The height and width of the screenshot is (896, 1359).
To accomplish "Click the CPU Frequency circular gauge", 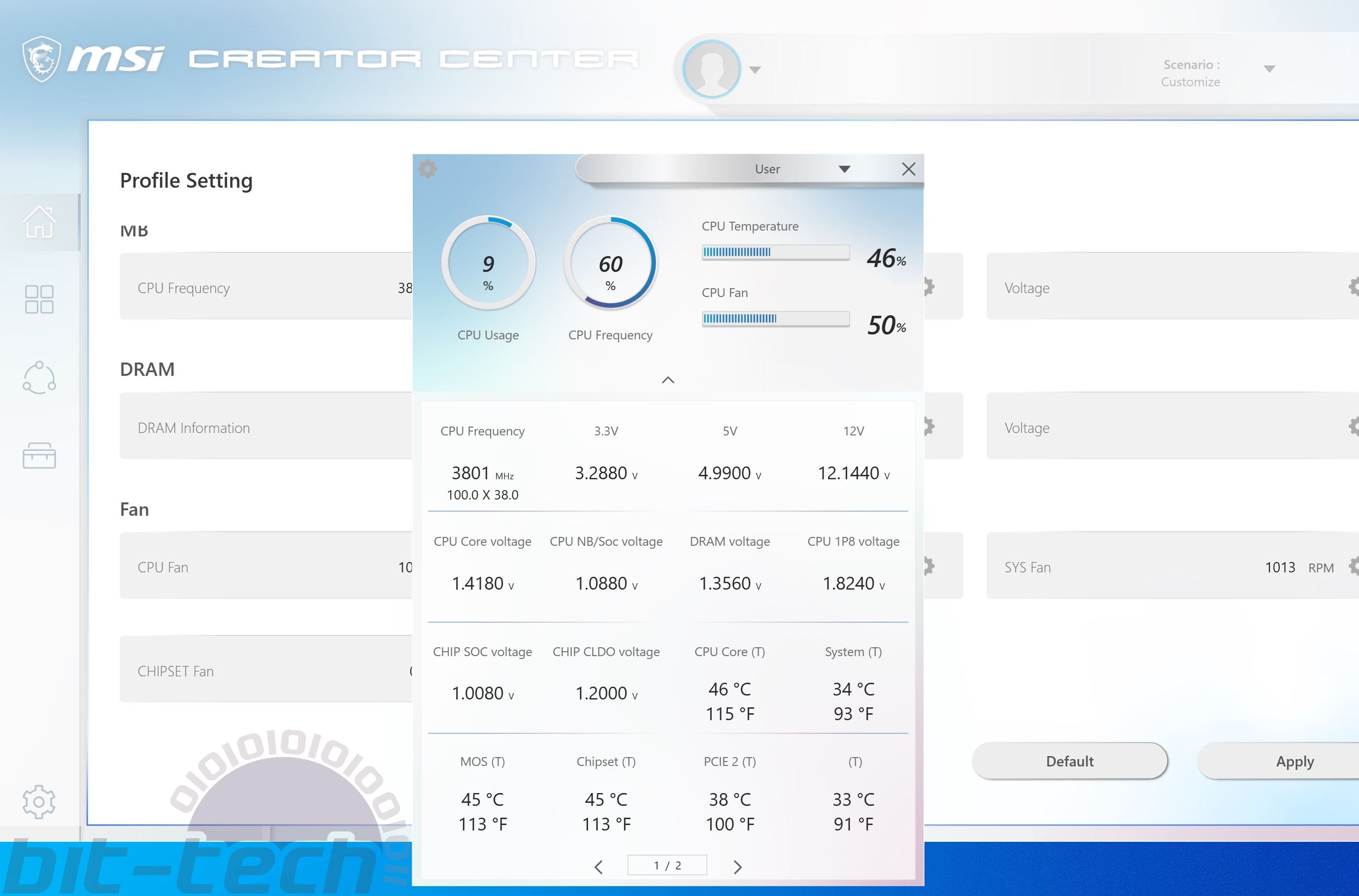I will pos(611,263).
